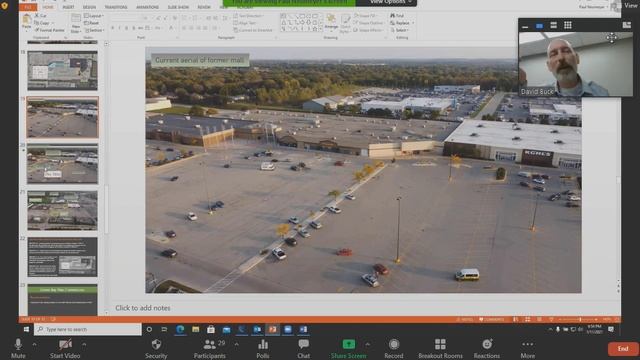Click the green Share Screen button
The height and width of the screenshot is (360, 640).
click(349, 349)
